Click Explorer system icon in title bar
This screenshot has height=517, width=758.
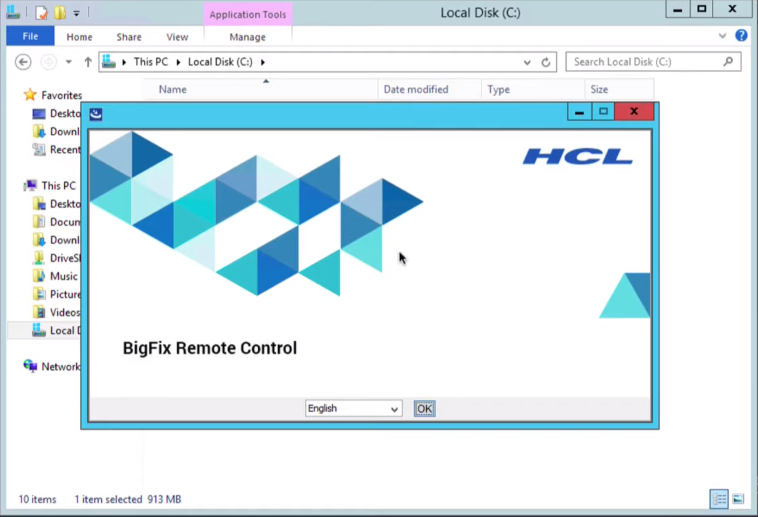point(13,12)
